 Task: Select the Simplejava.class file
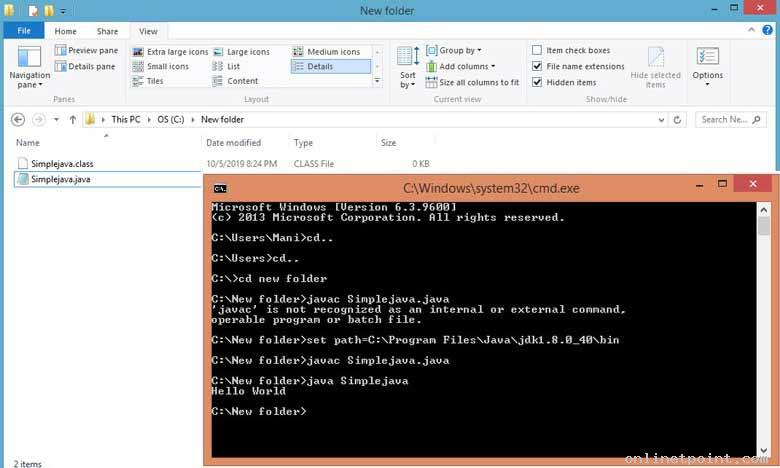(x=61, y=163)
